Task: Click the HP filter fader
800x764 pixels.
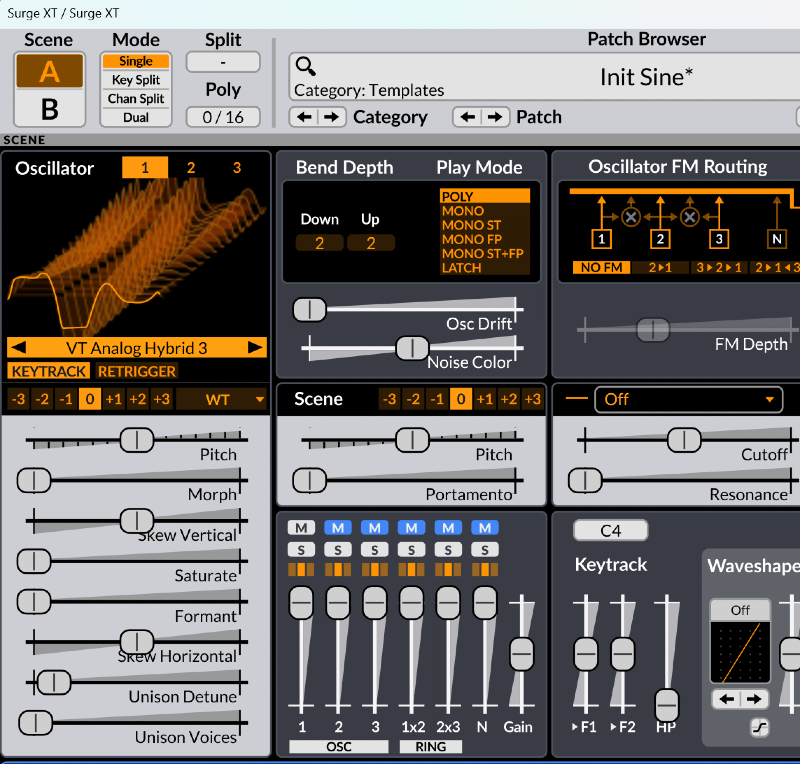Action: pos(667,705)
